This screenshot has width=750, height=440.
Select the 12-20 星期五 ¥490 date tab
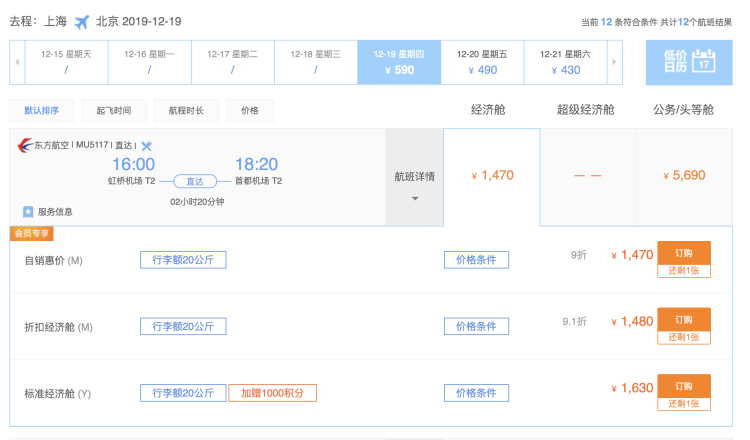click(482, 62)
